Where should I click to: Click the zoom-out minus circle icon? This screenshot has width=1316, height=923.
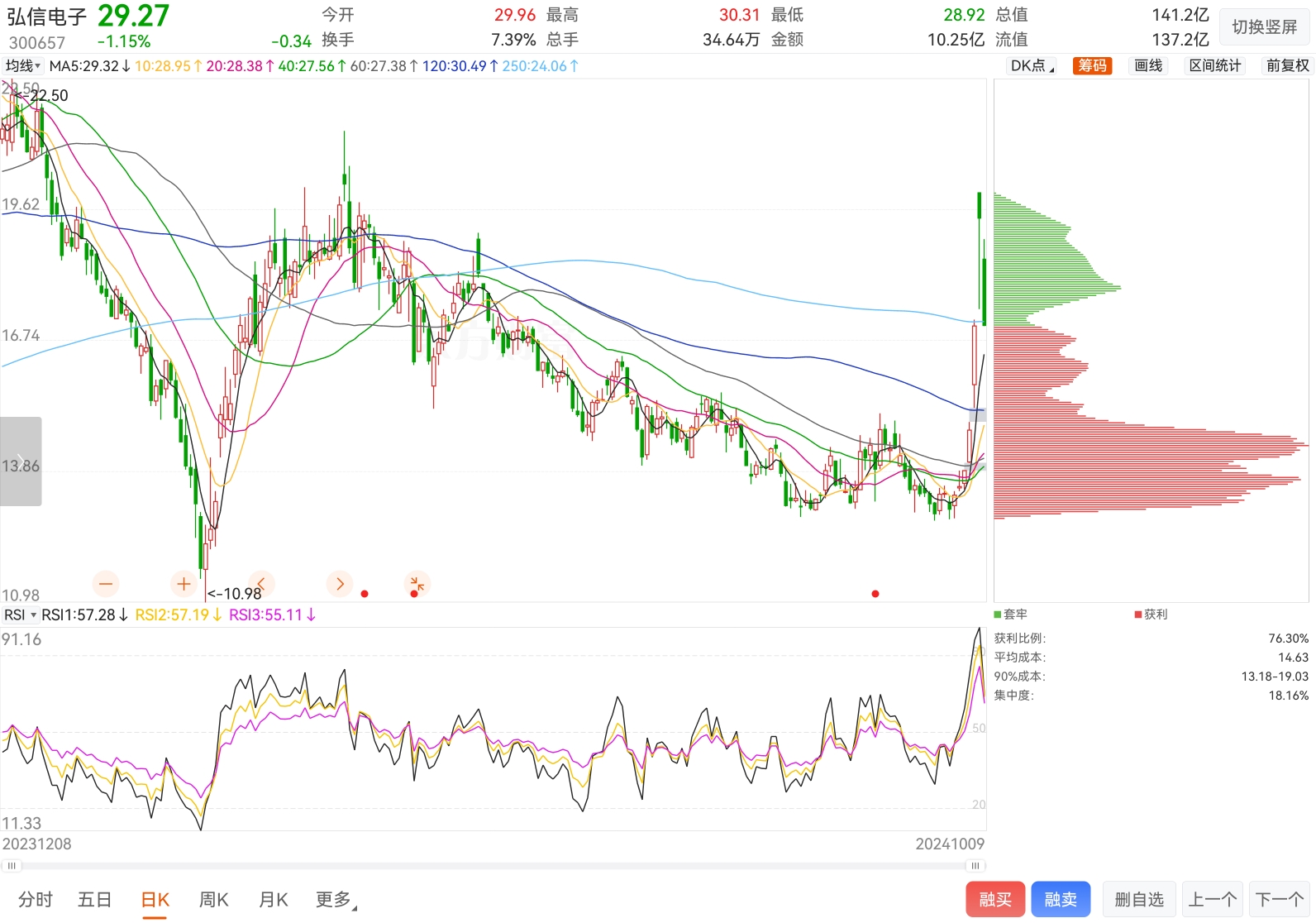[x=106, y=584]
